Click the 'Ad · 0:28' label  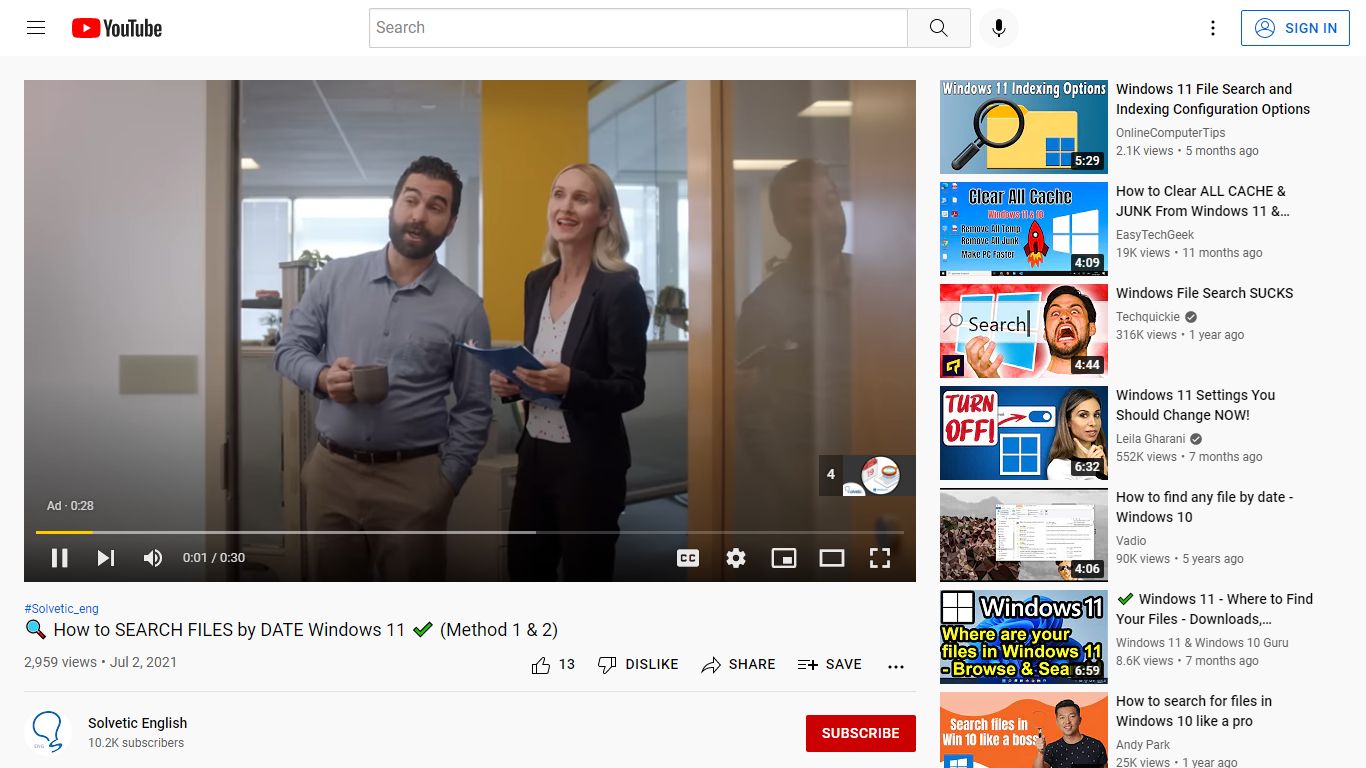click(70, 506)
